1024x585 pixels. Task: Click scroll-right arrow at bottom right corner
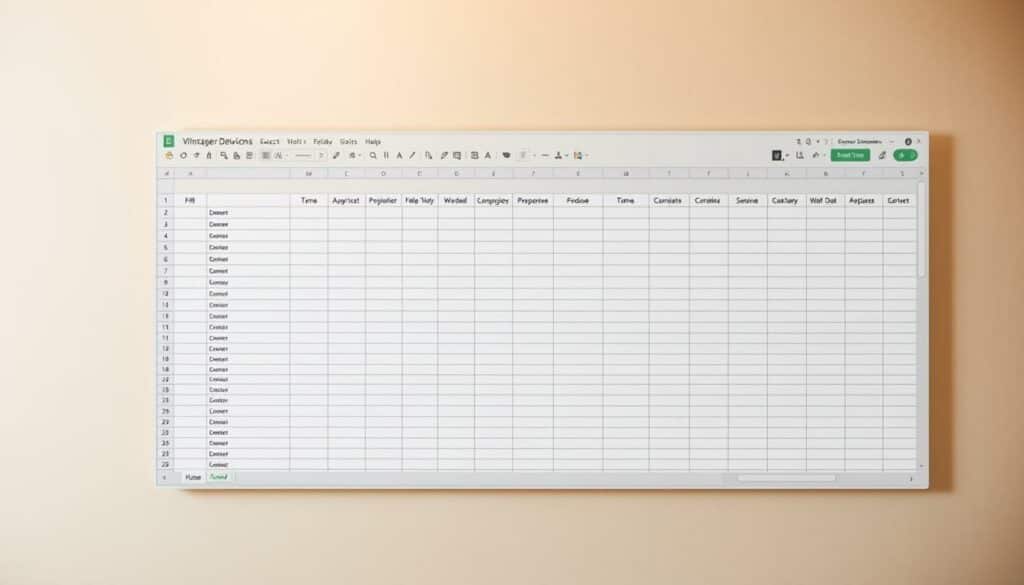[x=911, y=479]
